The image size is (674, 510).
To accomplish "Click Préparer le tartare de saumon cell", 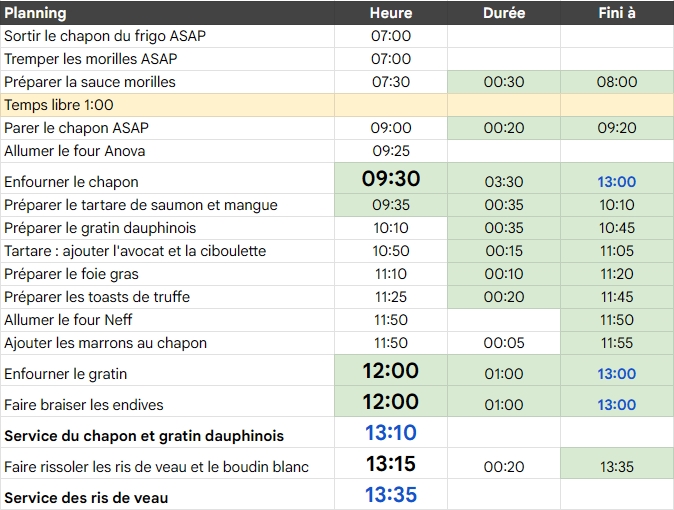I will tap(141, 205).
